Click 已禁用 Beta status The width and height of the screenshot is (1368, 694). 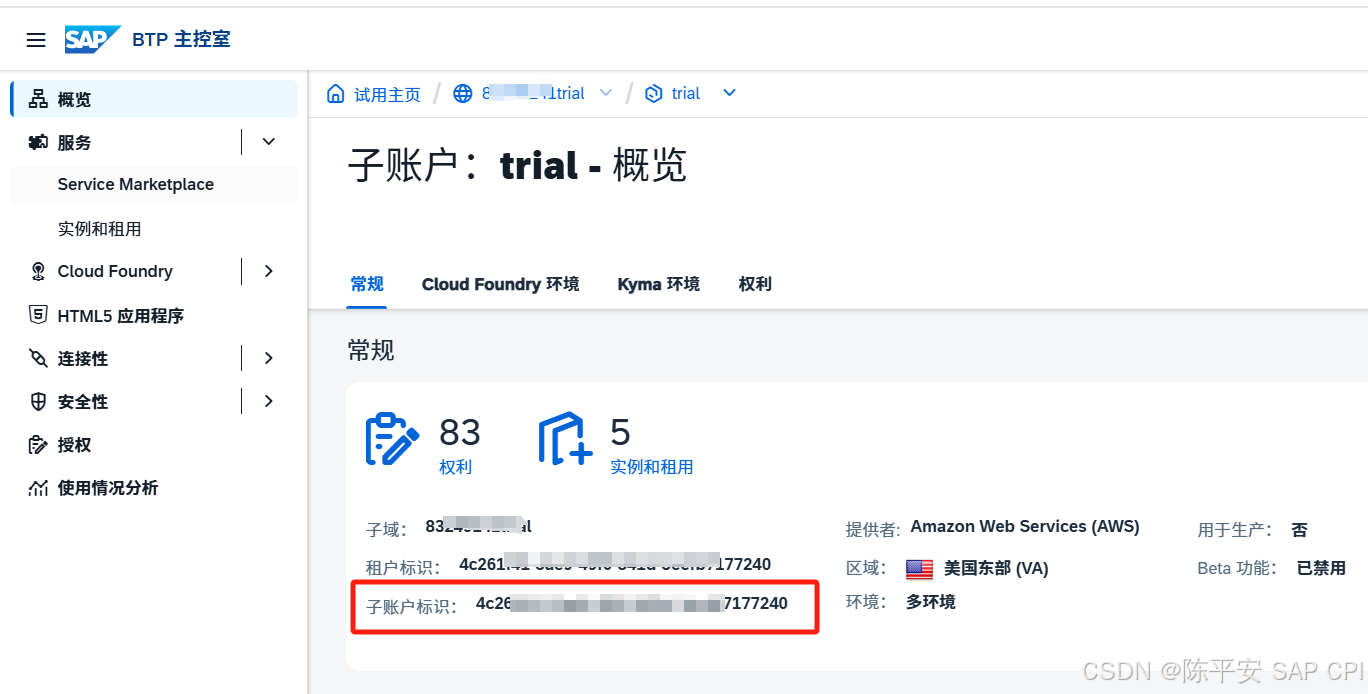[1321, 568]
